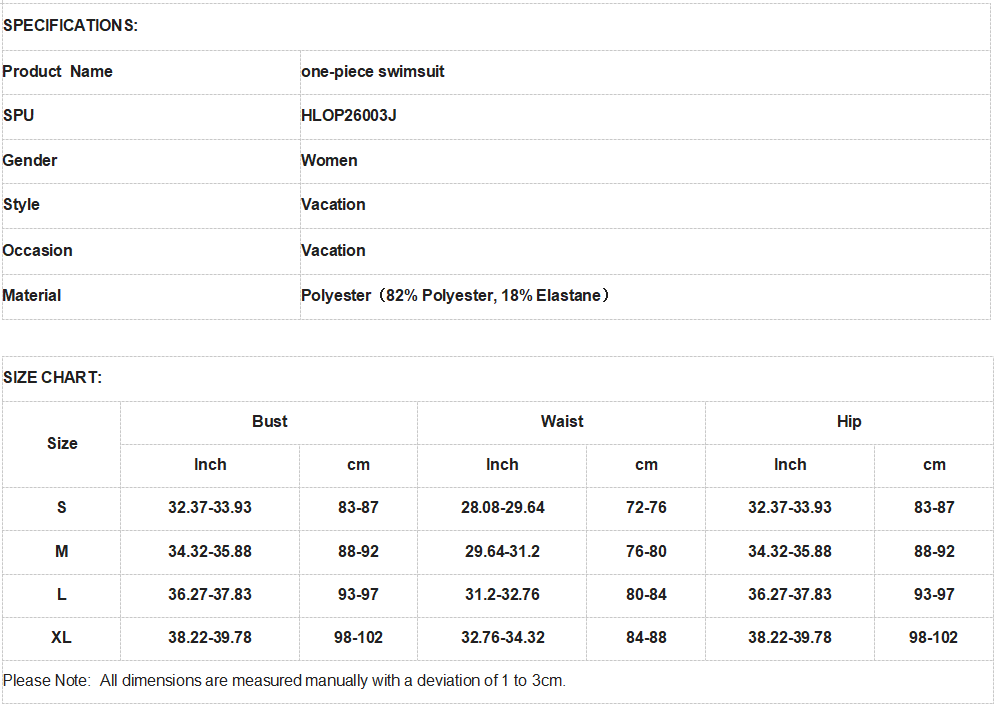Click the L waist cm value 80-84
The width and height of the screenshot is (996, 706).
point(646,594)
